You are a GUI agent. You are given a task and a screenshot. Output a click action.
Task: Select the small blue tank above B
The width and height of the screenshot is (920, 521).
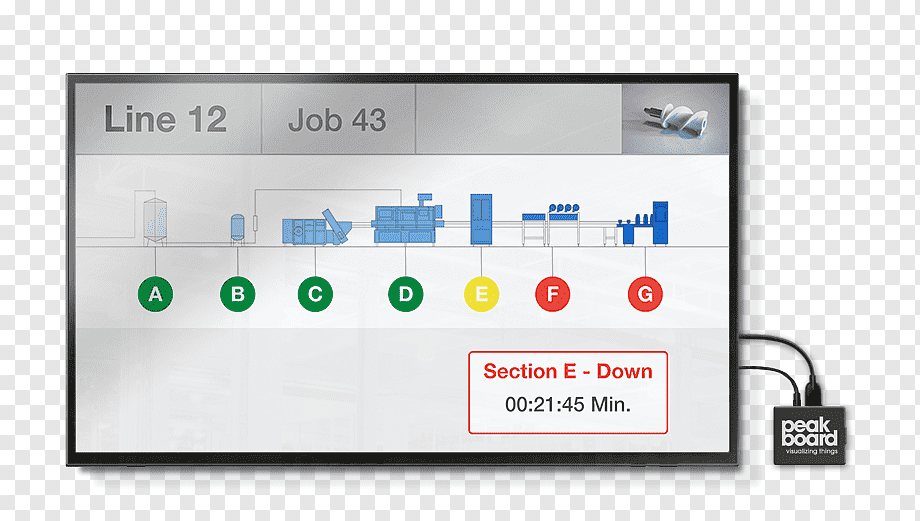pos(237,229)
